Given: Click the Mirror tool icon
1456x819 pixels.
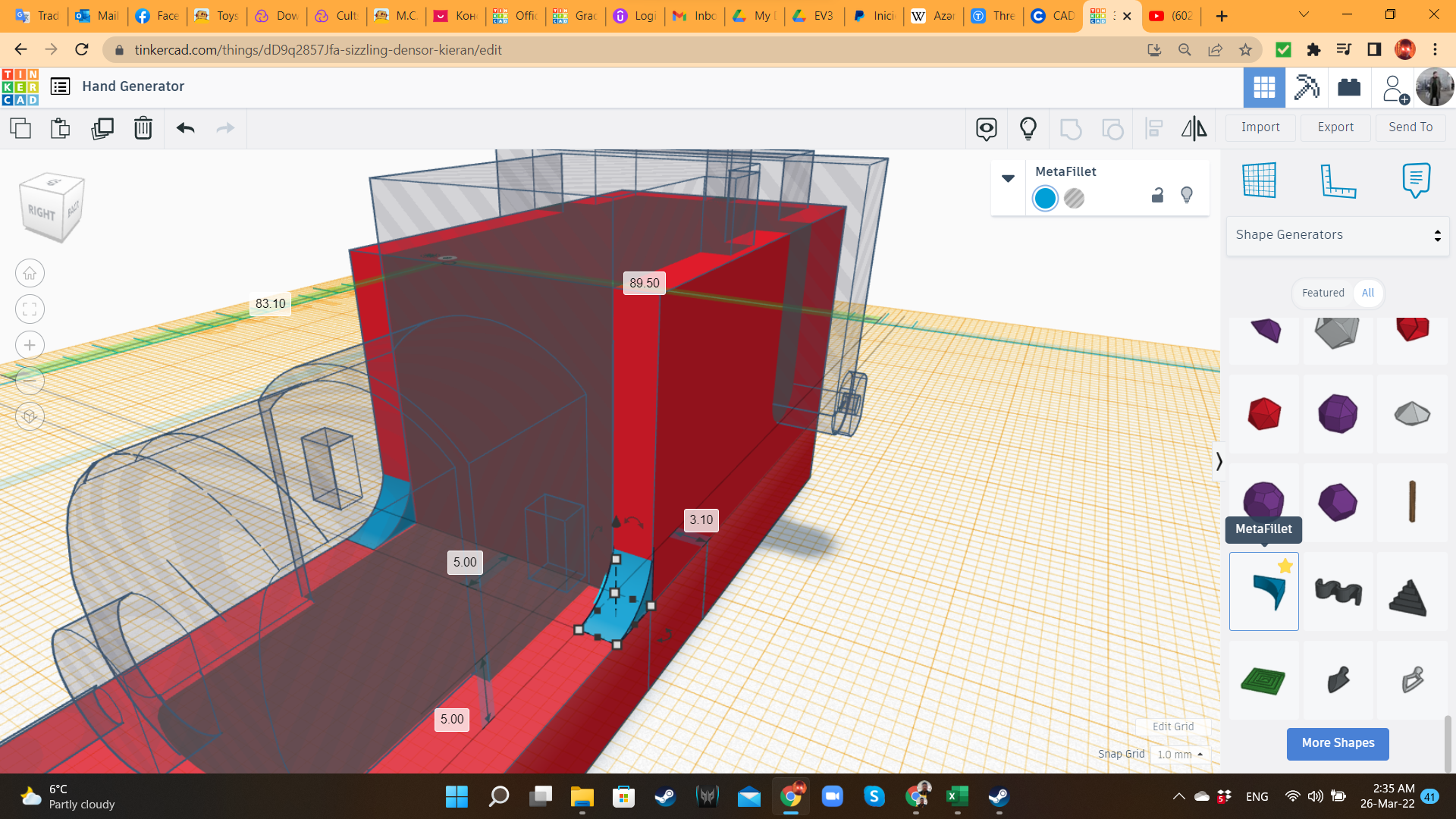Looking at the screenshot, I should click(x=1194, y=128).
